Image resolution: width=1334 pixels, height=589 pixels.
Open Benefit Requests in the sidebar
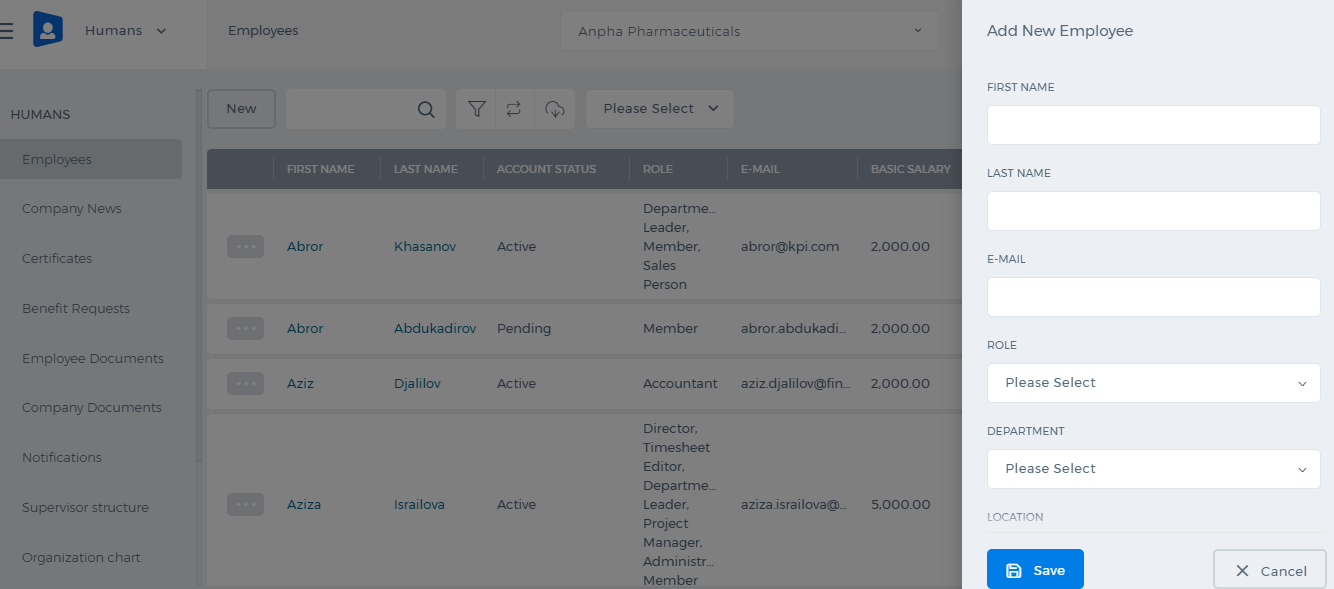point(76,309)
